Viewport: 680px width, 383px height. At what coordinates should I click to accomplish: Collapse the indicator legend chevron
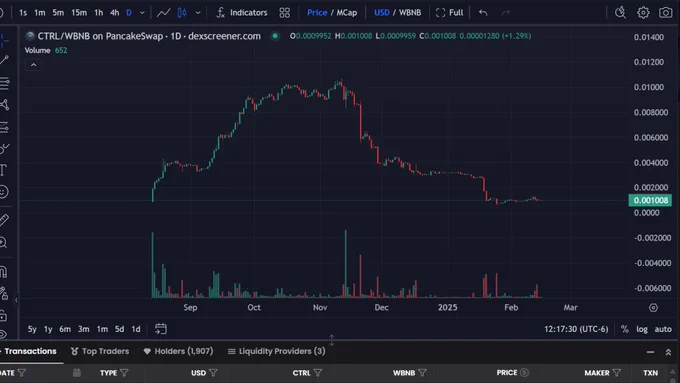pos(33,65)
